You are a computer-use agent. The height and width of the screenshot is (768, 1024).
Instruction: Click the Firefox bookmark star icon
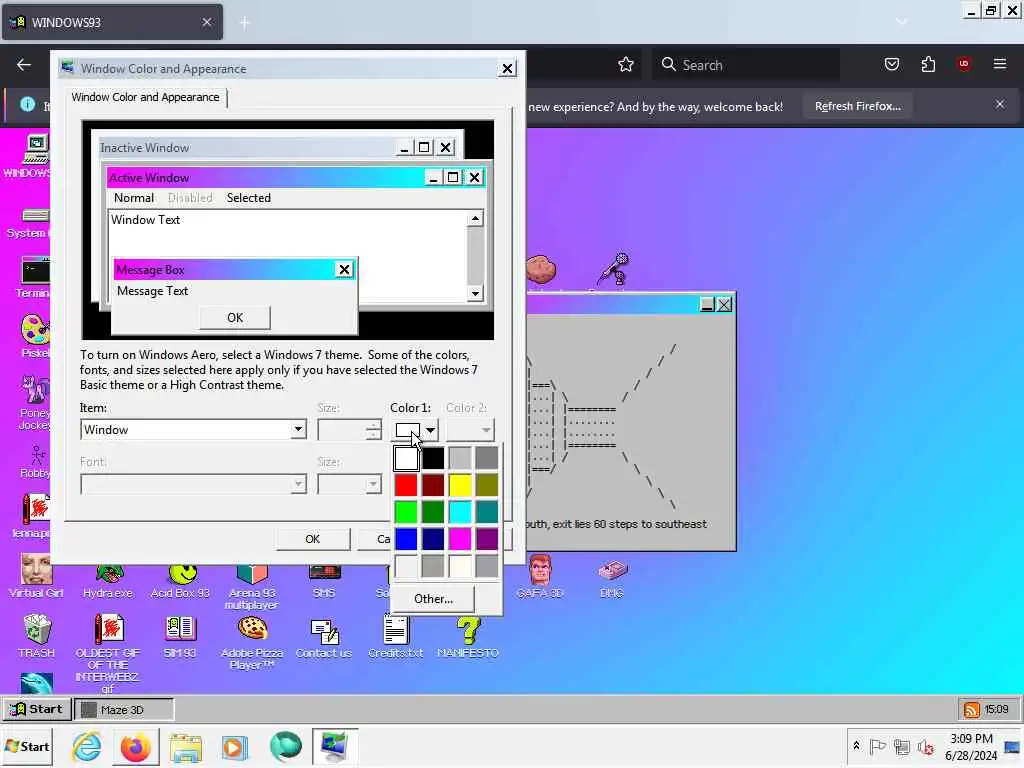click(626, 65)
